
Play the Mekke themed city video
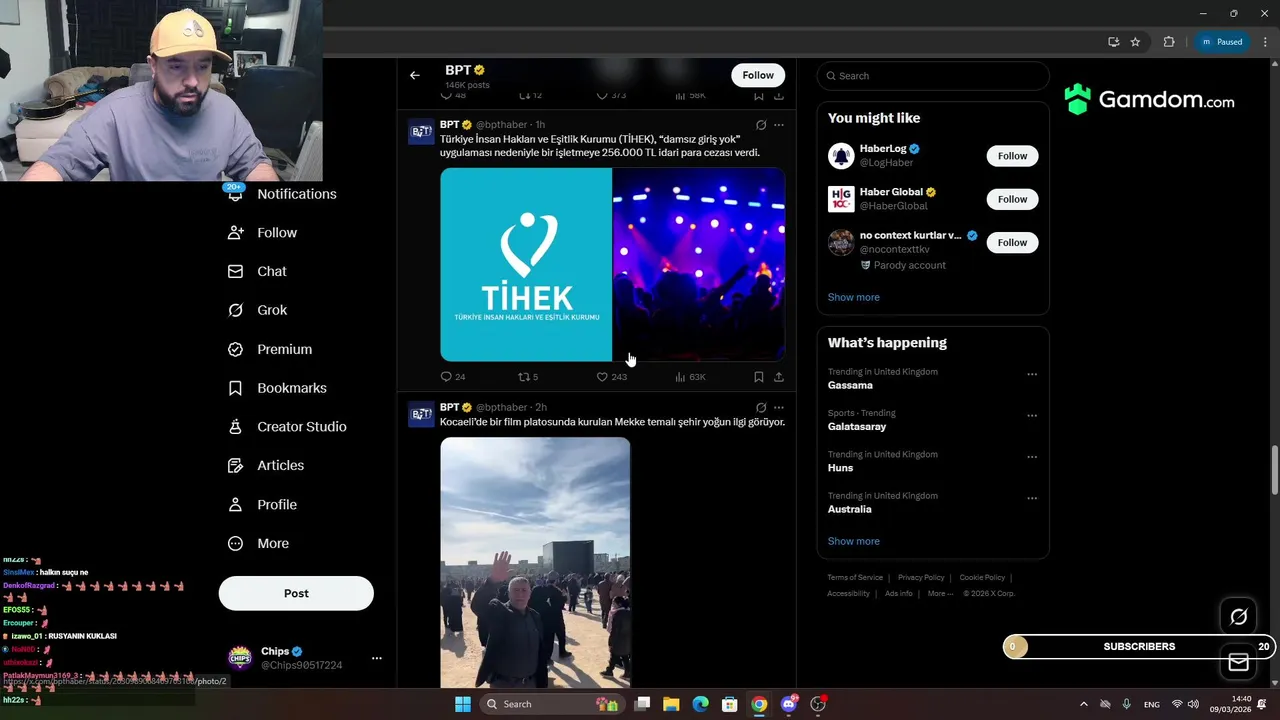tap(535, 562)
